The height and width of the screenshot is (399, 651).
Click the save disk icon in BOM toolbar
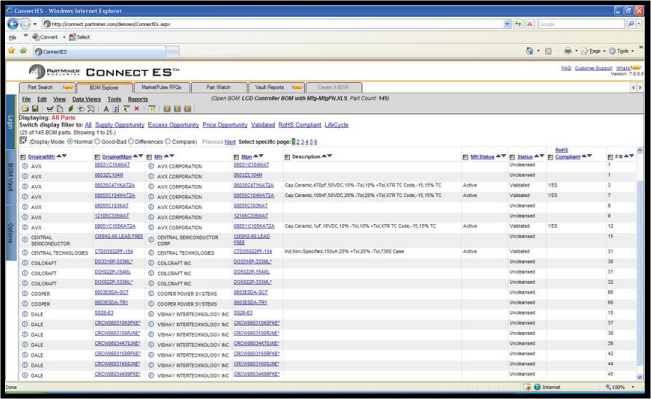(35, 109)
